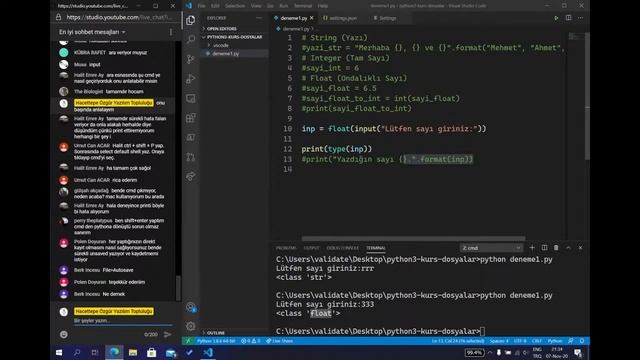Open the File menu
The image size is (640, 360).
[202, 6]
